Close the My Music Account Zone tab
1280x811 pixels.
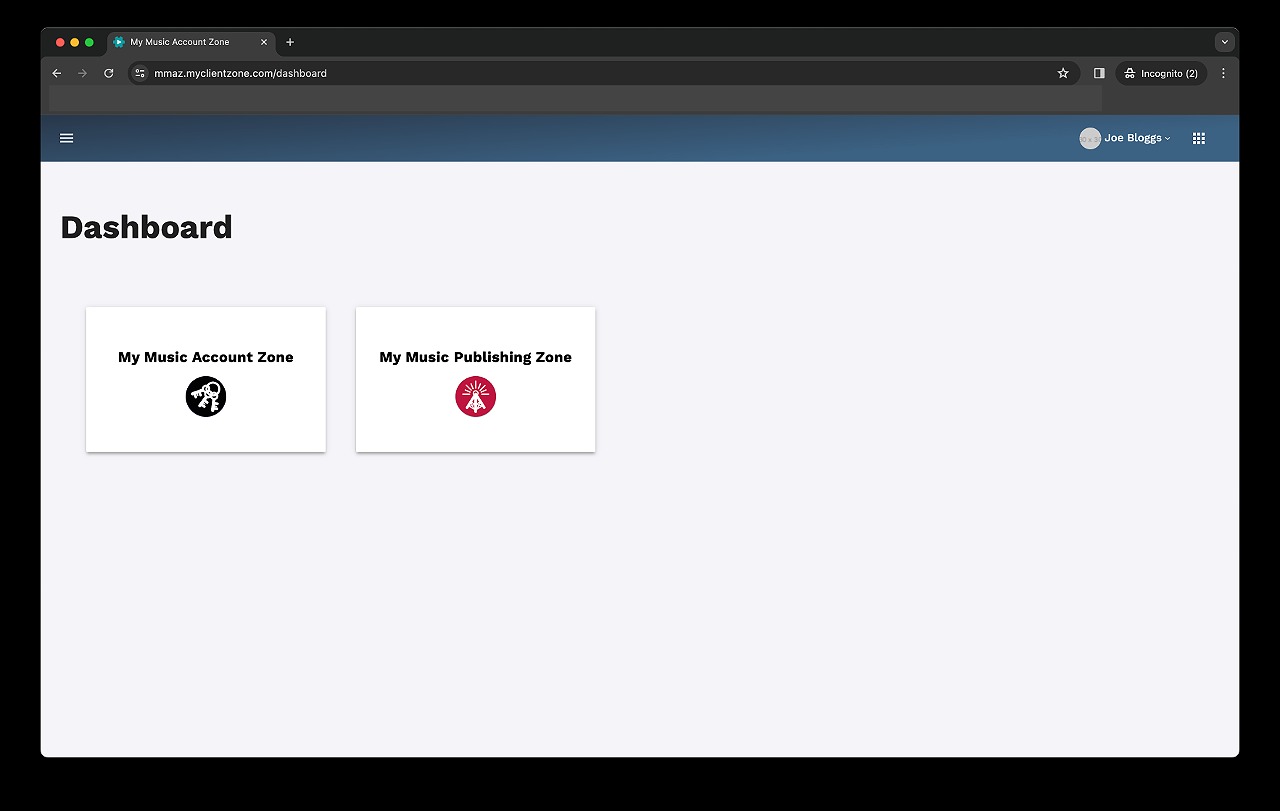264,42
